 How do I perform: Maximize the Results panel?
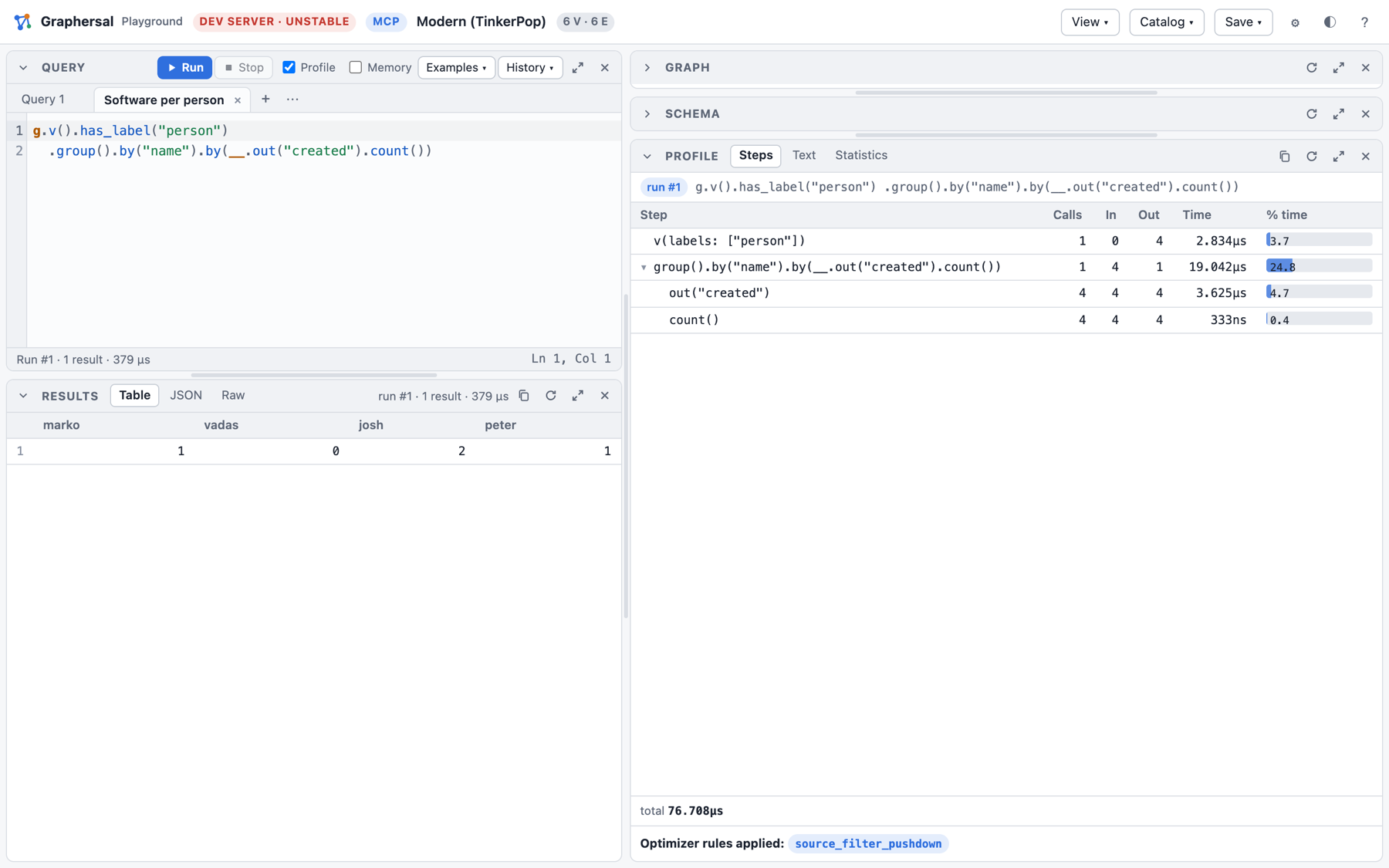pyautogui.click(x=578, y=396)
